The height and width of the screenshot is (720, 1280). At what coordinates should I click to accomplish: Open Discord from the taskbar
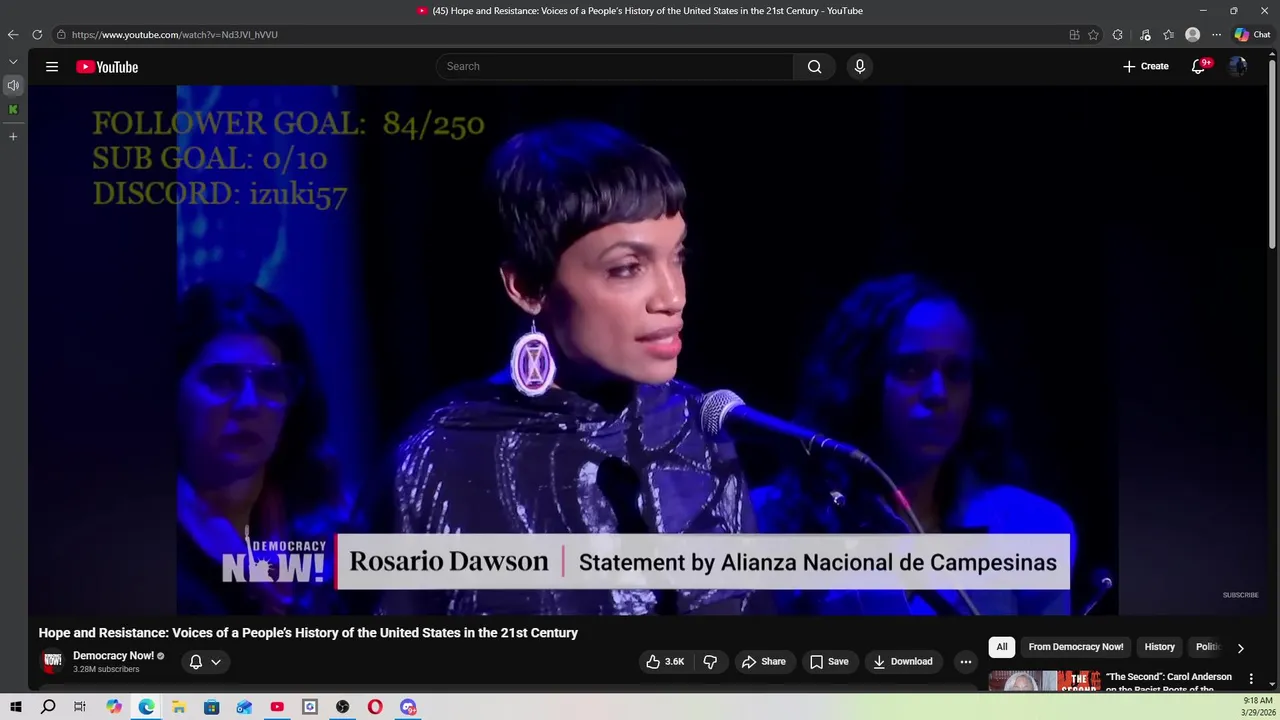point(408,707)
